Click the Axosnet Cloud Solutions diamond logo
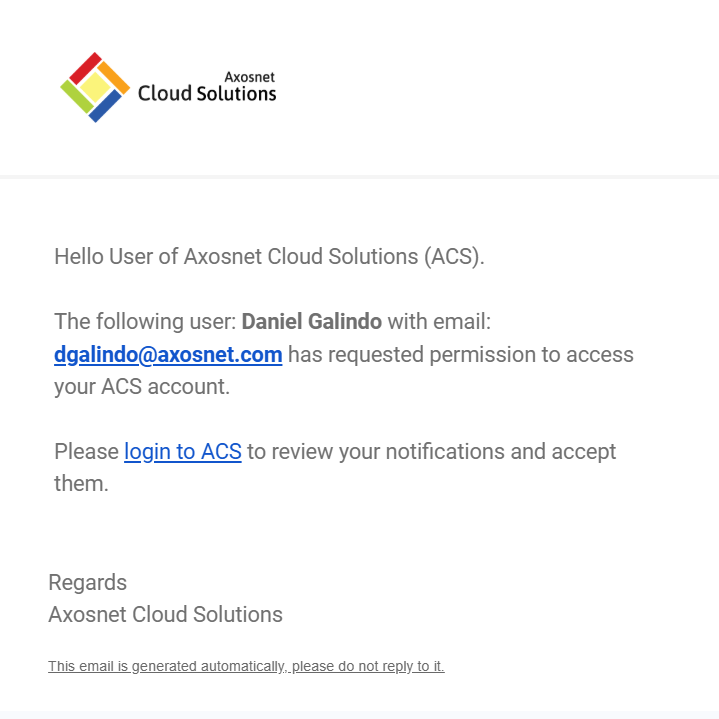The width and height of the screenshot is (719, 719). [95, 88]
